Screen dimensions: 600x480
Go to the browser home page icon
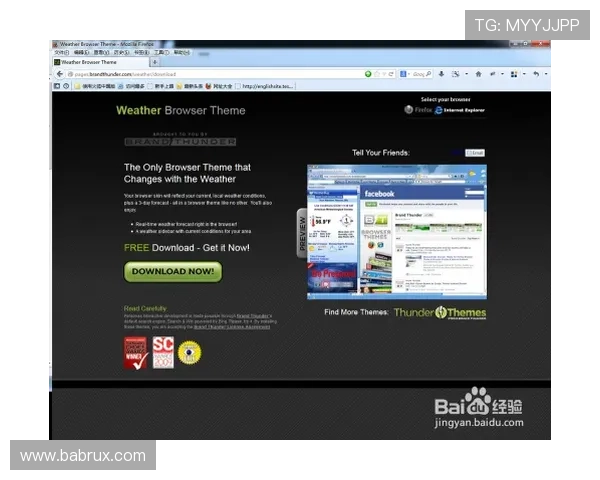[x=478, y=74]
